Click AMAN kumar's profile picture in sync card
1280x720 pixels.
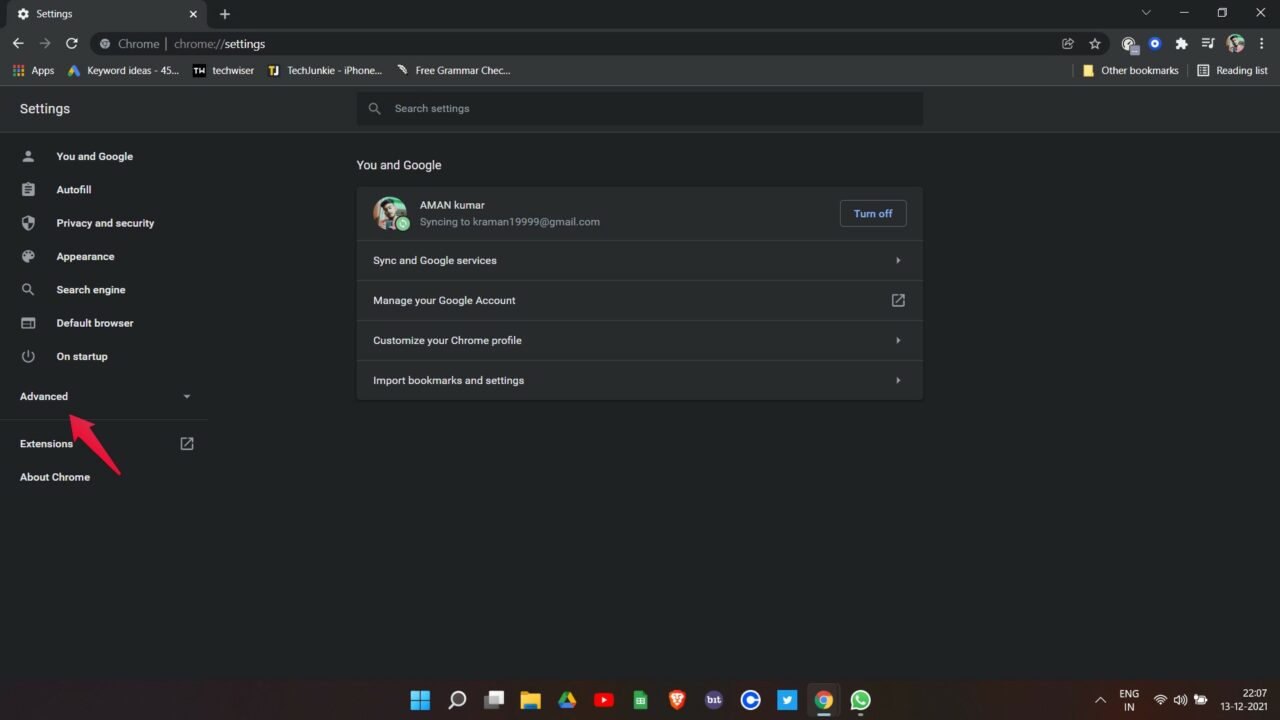point(391,214)
